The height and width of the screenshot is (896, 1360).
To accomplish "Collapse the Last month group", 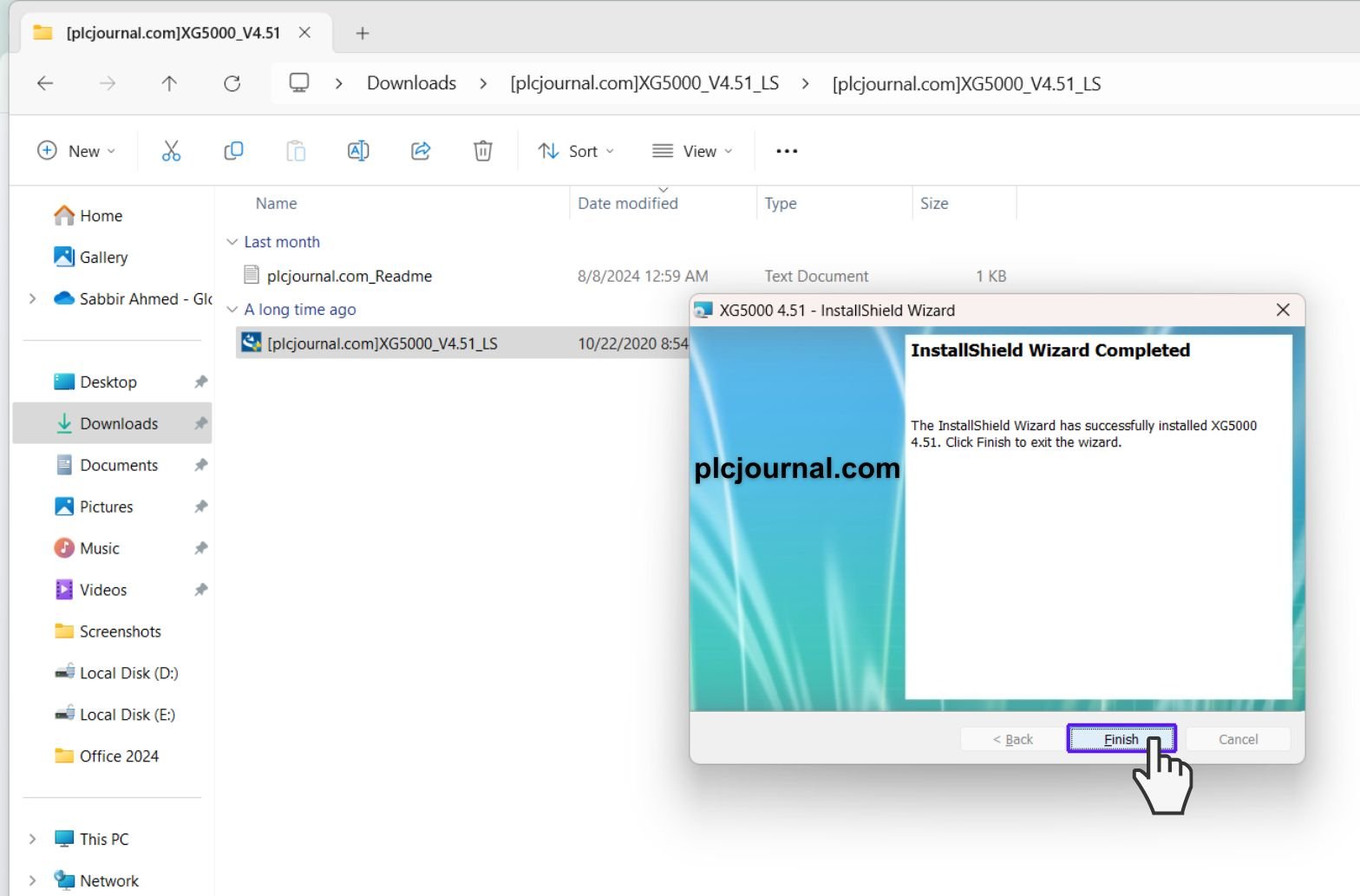I will (x=232, y=242).
